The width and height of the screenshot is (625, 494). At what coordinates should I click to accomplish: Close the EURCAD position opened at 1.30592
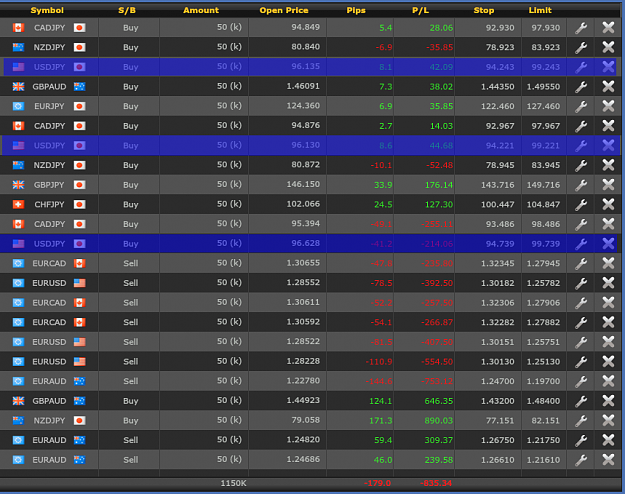click(x=608, y=322)
